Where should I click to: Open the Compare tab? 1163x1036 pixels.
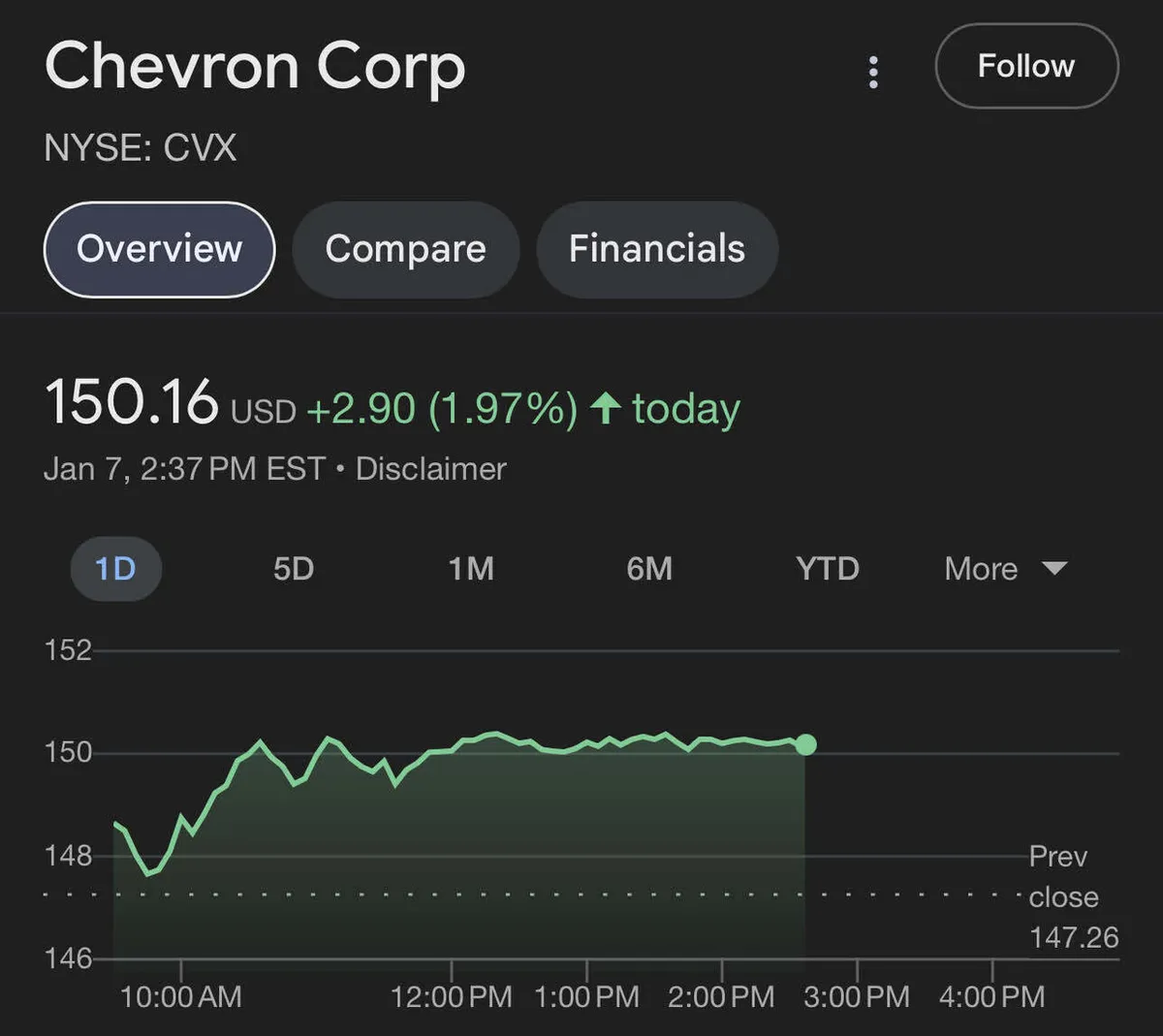pos(405,249)
